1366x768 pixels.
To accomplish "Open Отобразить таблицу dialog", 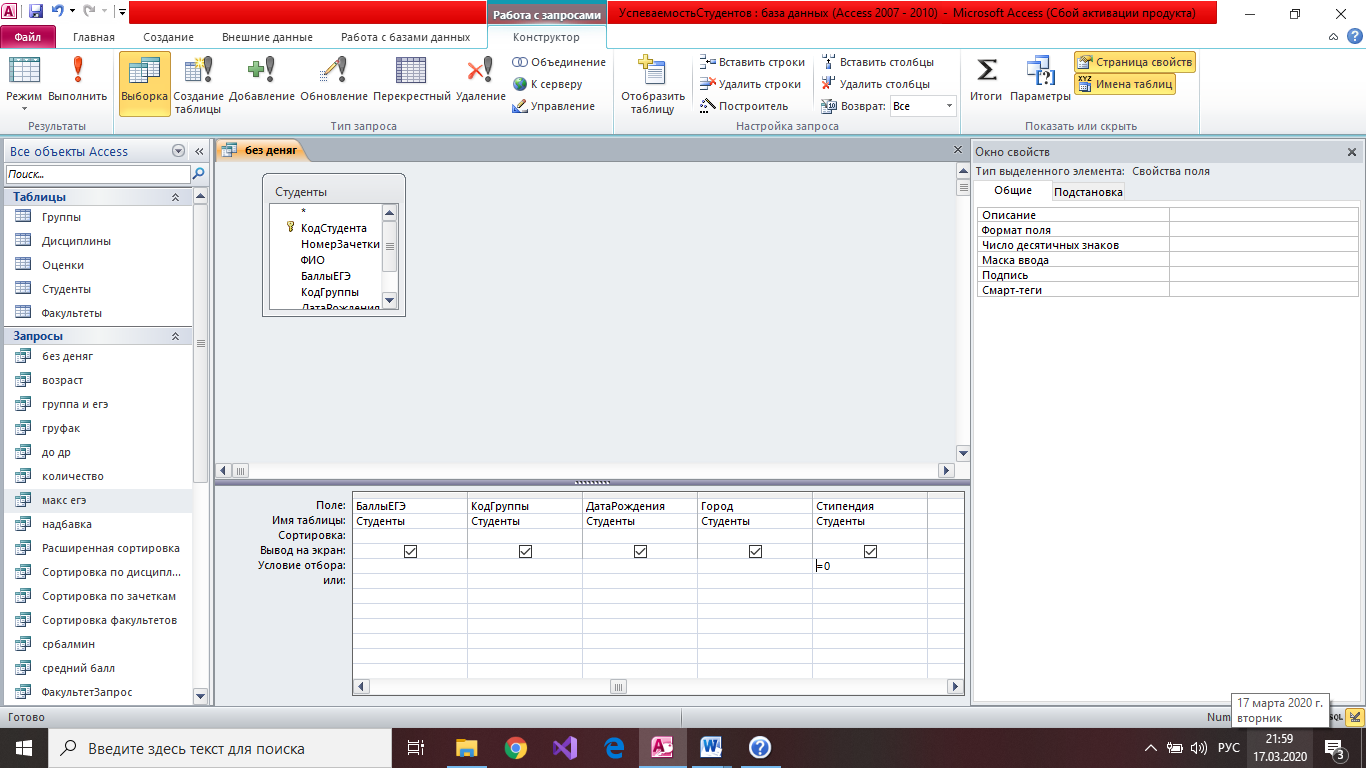I will coord(653,85).
